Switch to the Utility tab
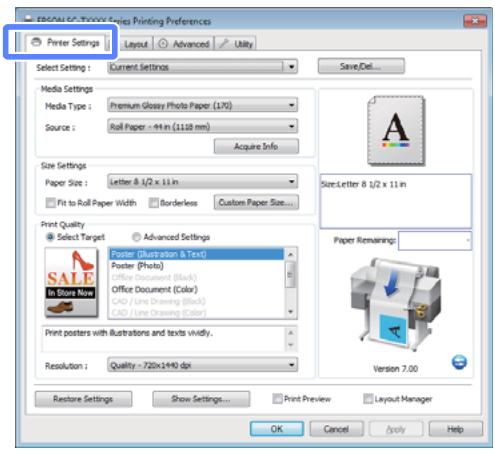The image size is (495, 454). point(236,44)
